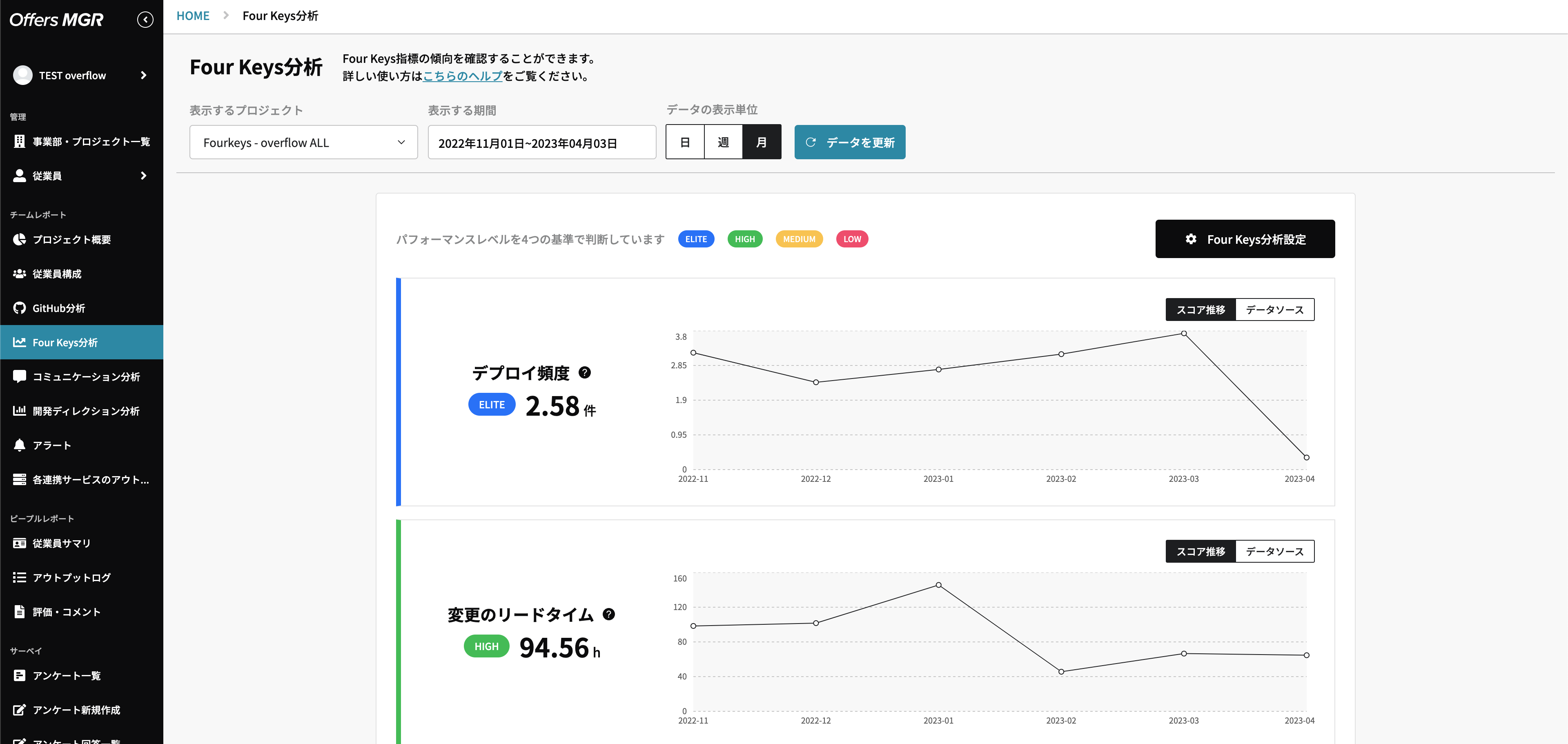
Task: Select アウトプットログ menu item
Action: [82, 577]
